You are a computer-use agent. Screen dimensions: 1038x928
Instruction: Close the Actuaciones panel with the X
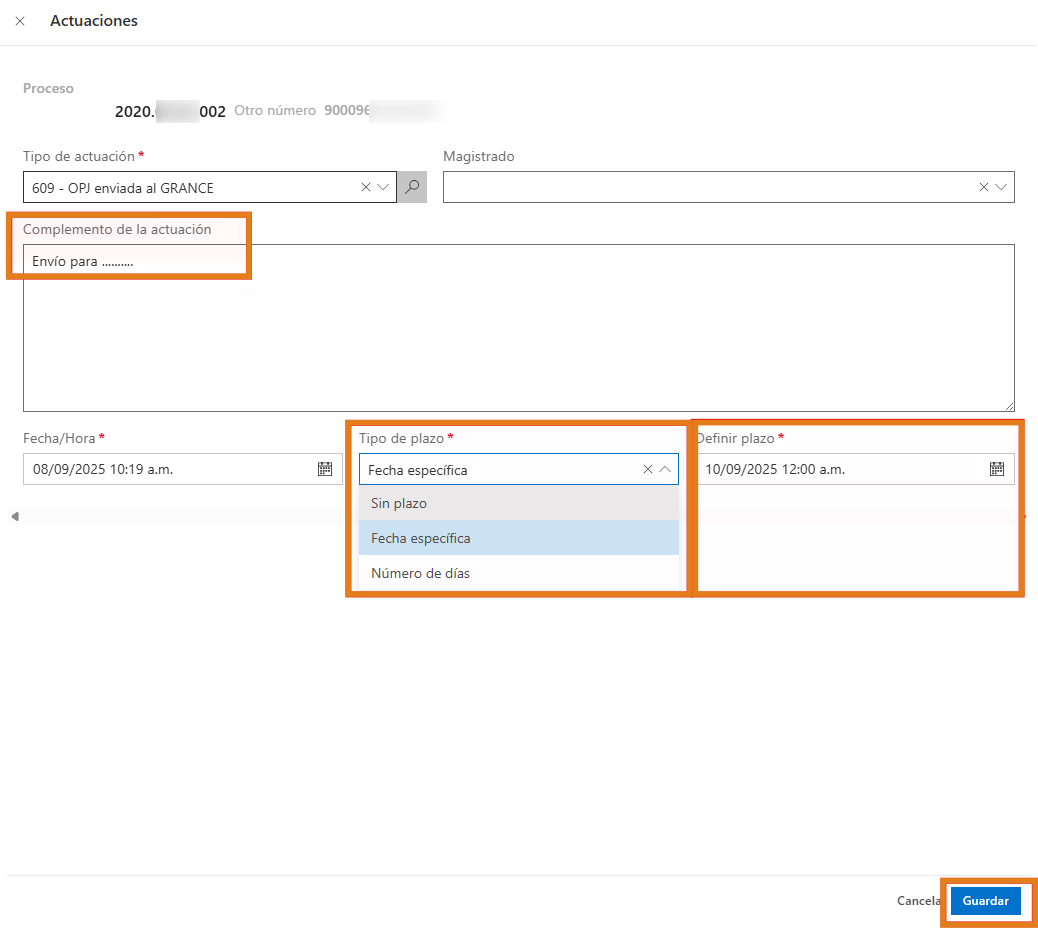tap(20, 21)
